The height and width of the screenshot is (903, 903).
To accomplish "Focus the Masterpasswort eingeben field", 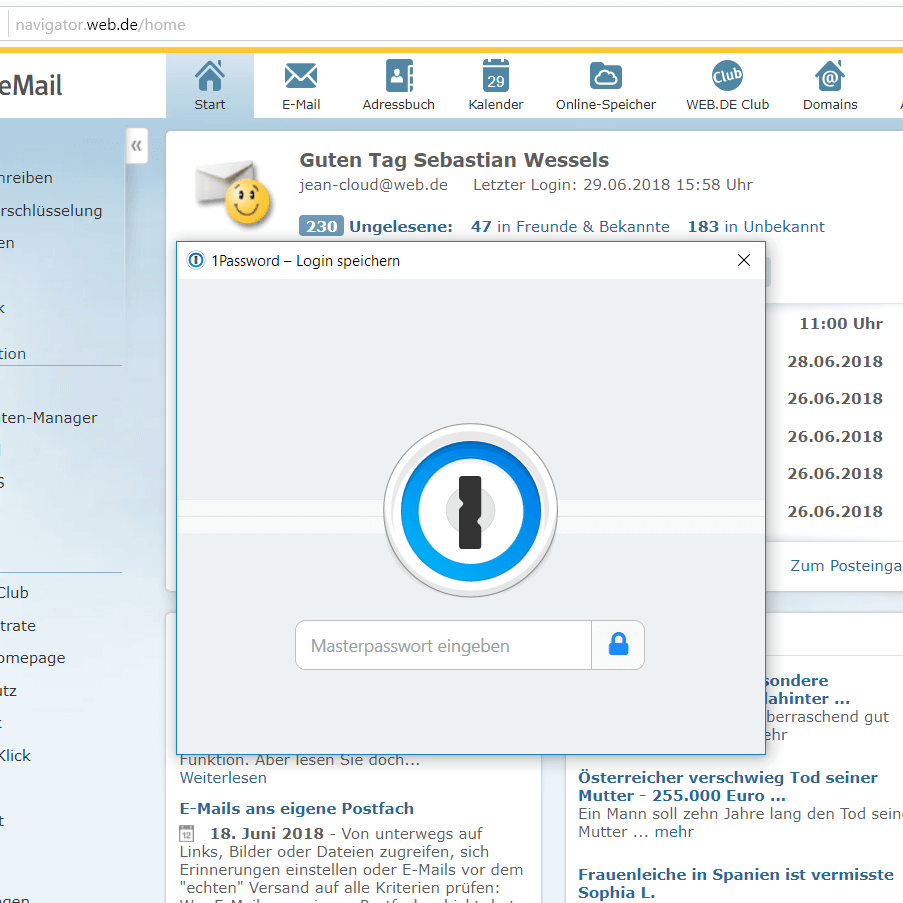I will pyautogui.click(x=443, y=645).
